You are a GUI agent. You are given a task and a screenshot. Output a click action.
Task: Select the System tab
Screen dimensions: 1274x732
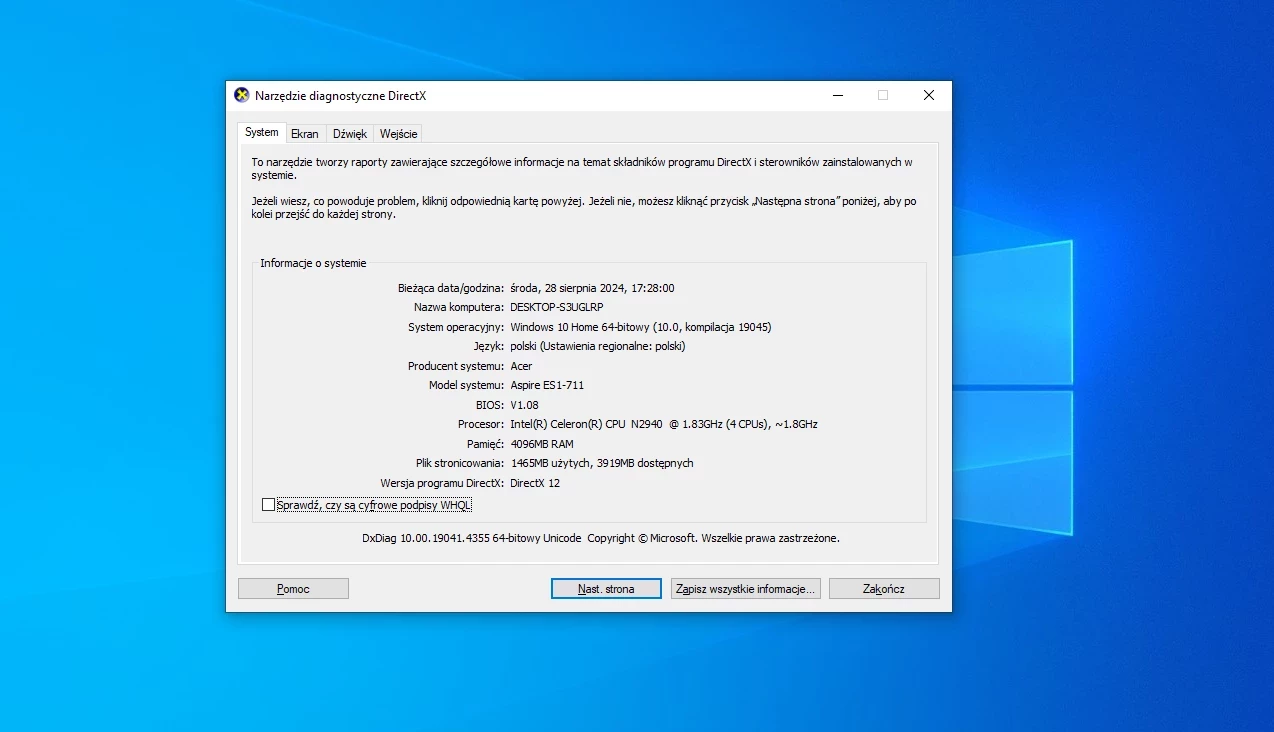tap(262, 132)
